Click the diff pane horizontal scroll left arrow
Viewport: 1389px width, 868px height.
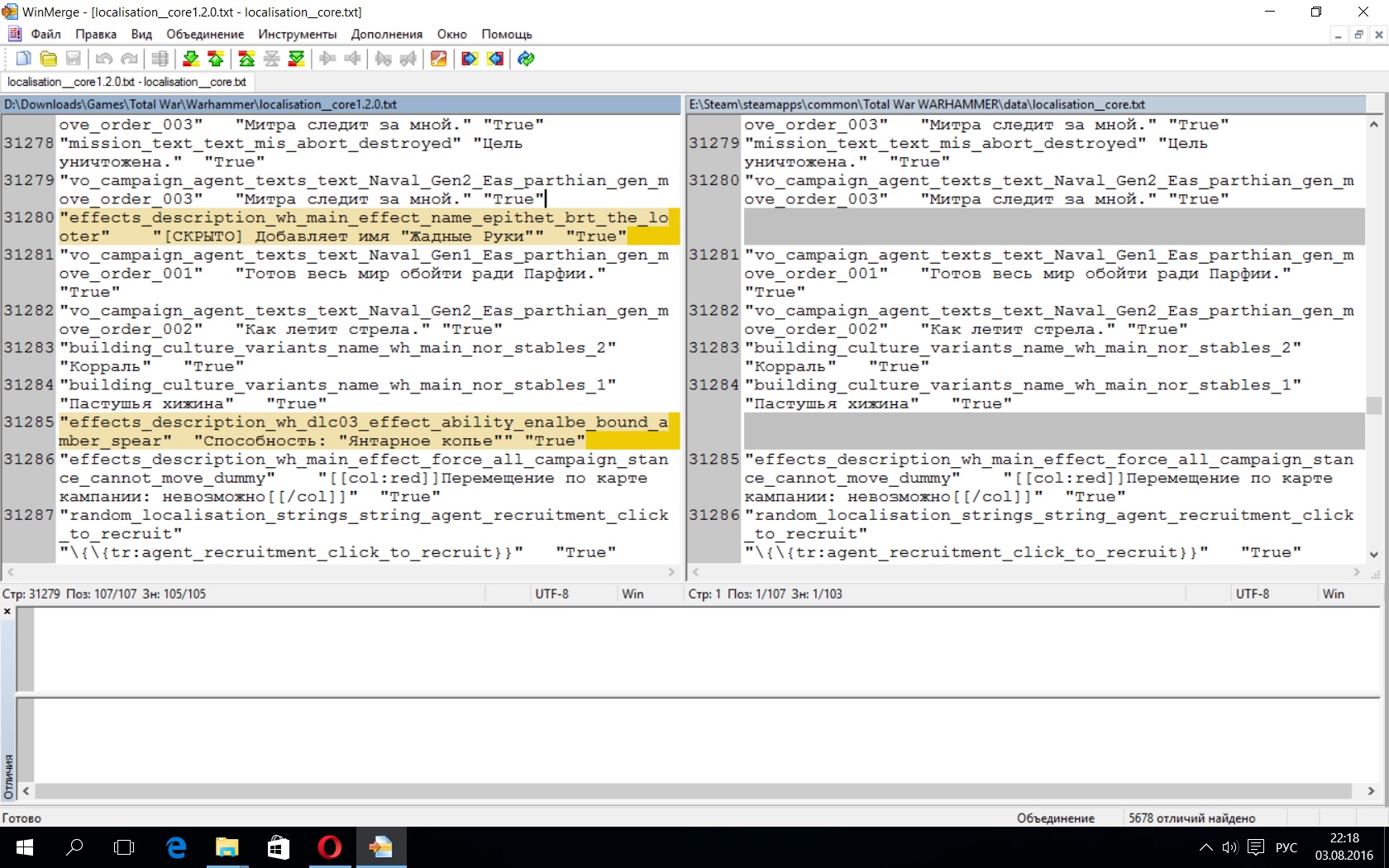[26, 791]
